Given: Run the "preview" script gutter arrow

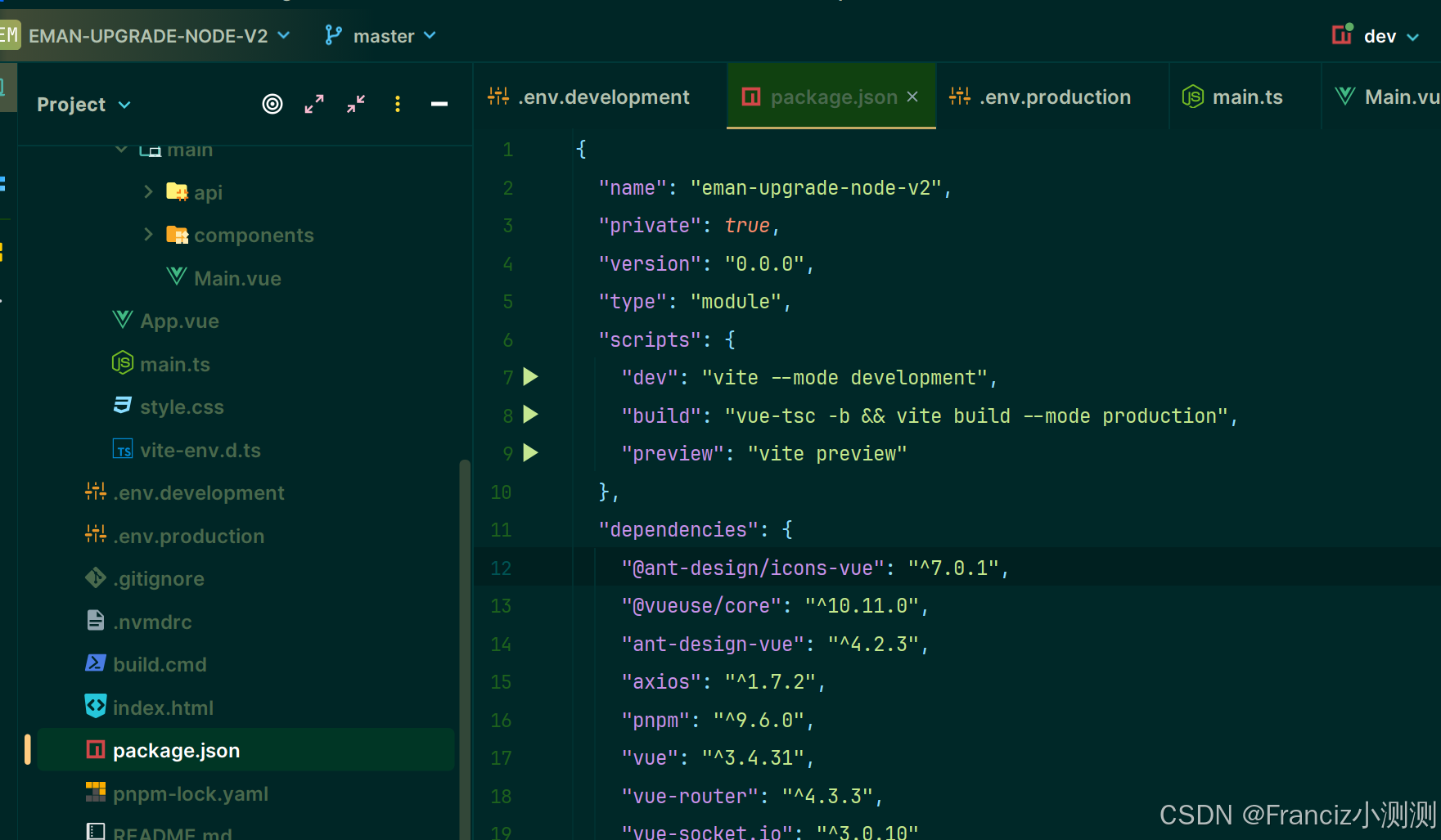Looking at the screenshot, I should (530, 452).
